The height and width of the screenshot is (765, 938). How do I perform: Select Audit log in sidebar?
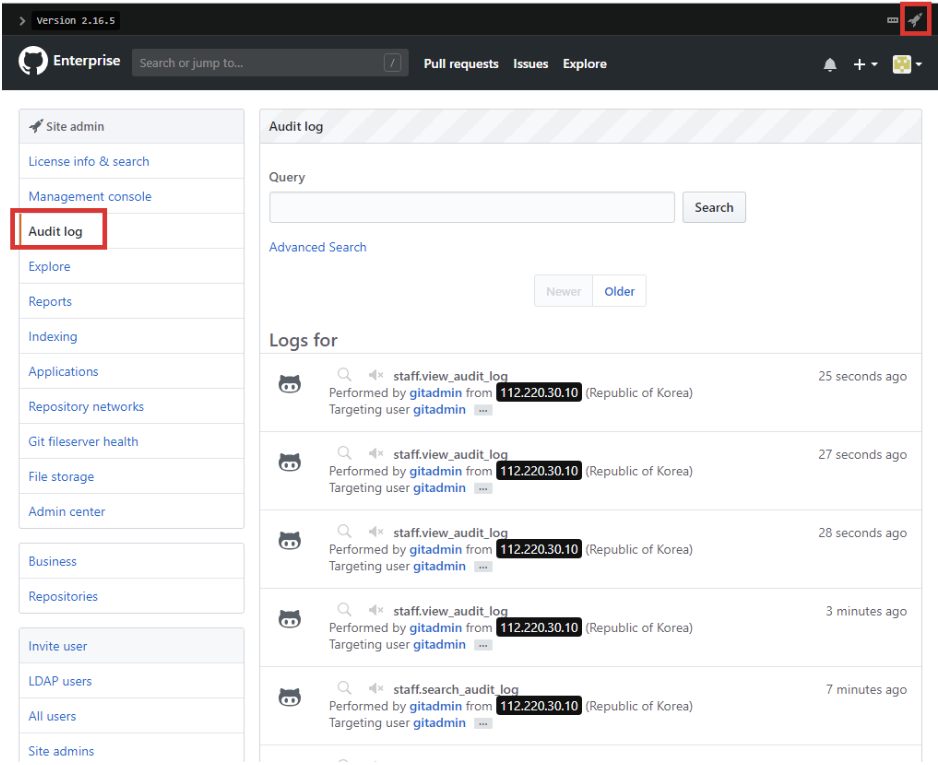pos(55,231)
